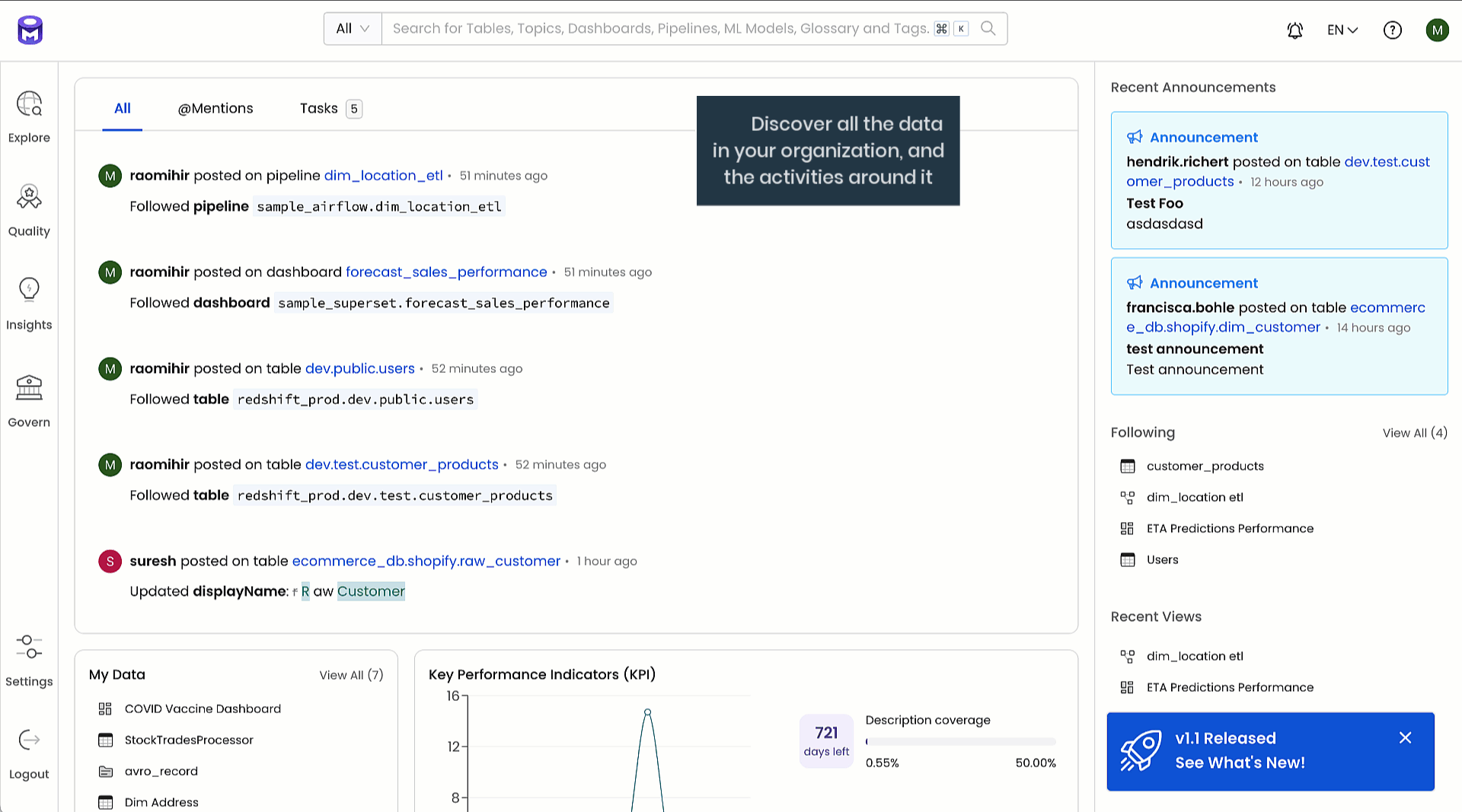Image resolution: width=1462 pixels, height=812 pixels.
Task: Open the Govern section icon
Action: point(29,388)
